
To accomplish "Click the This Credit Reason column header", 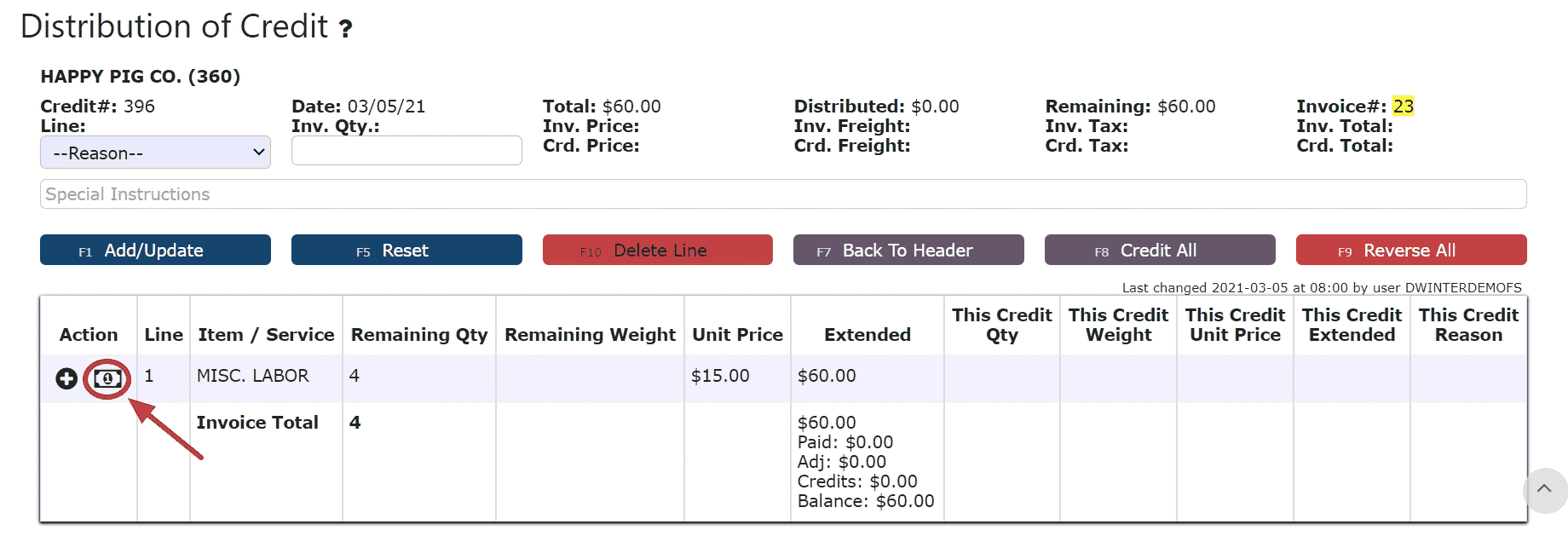I will pyautogui.click(x=1468, y=325).
